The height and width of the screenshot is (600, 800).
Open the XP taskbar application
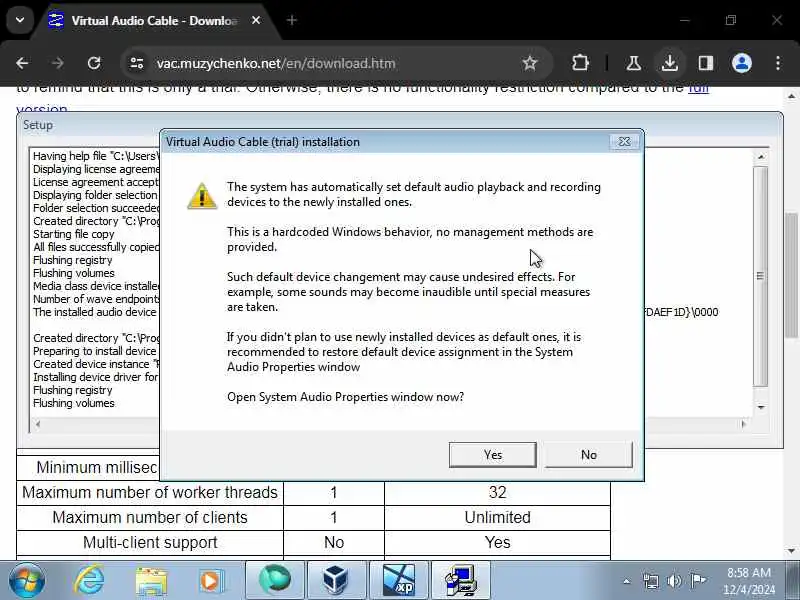(398, 580)
